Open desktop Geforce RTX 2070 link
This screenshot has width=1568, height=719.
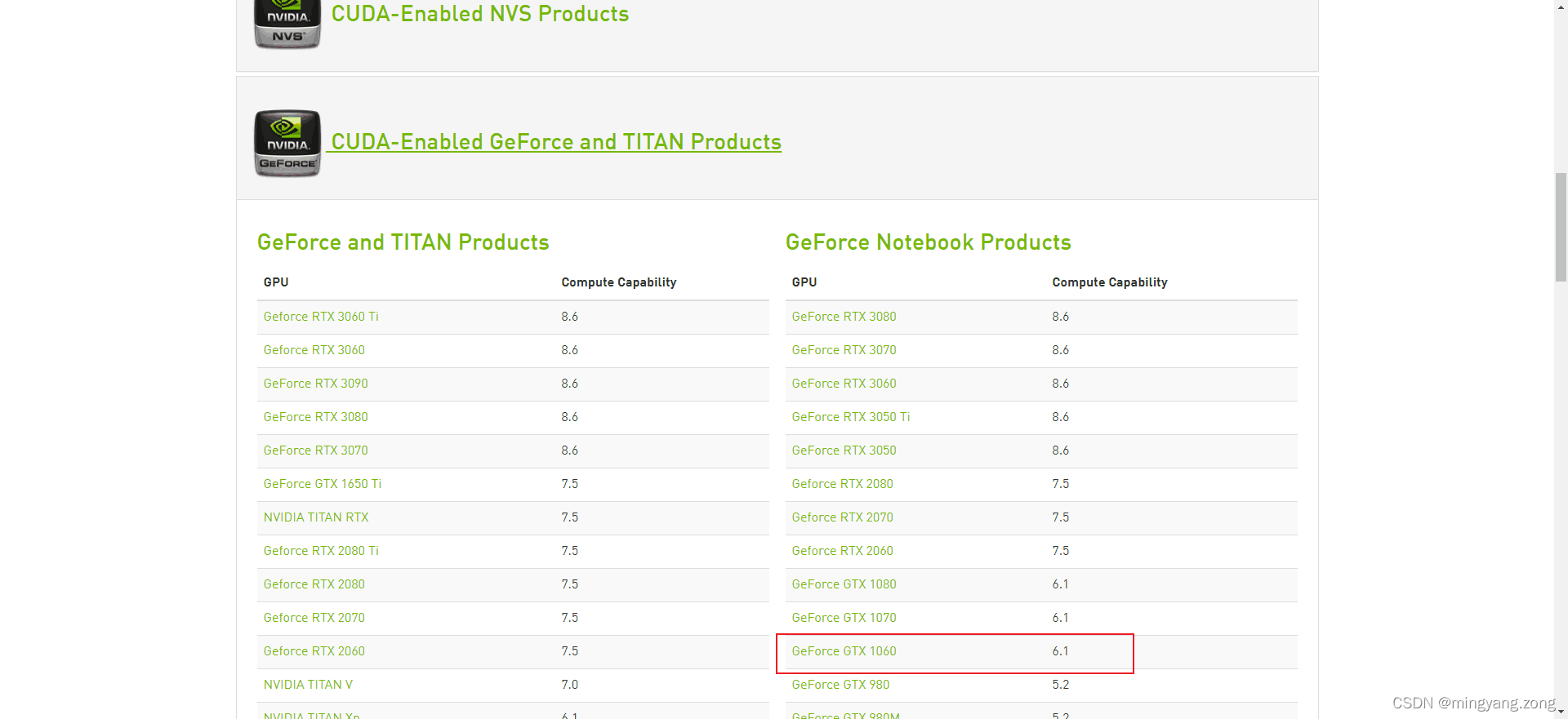point(314,618)
